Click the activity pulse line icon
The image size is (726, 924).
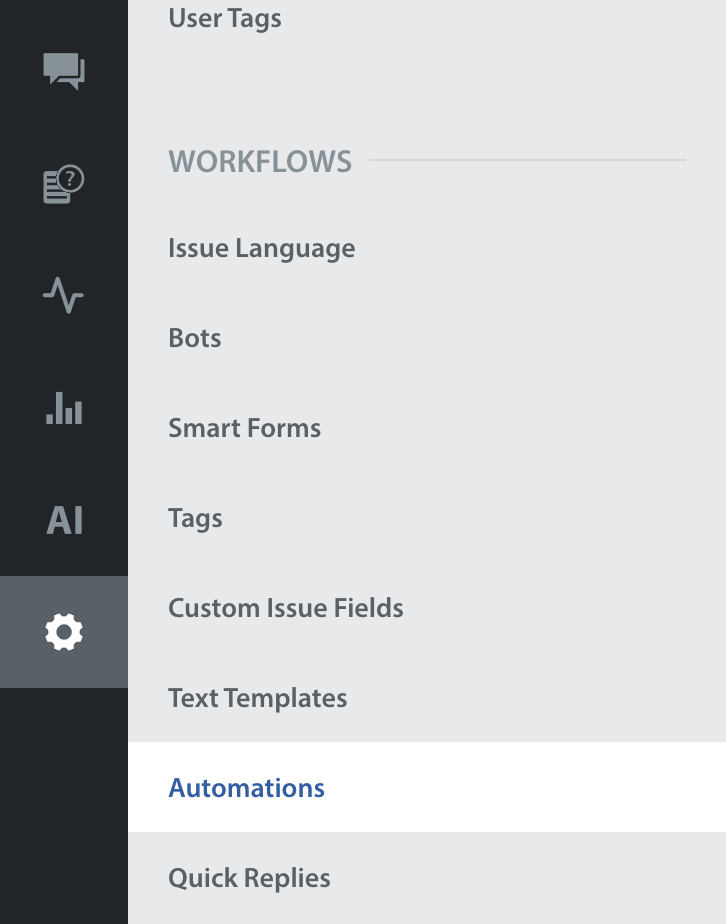click(64, 296)
